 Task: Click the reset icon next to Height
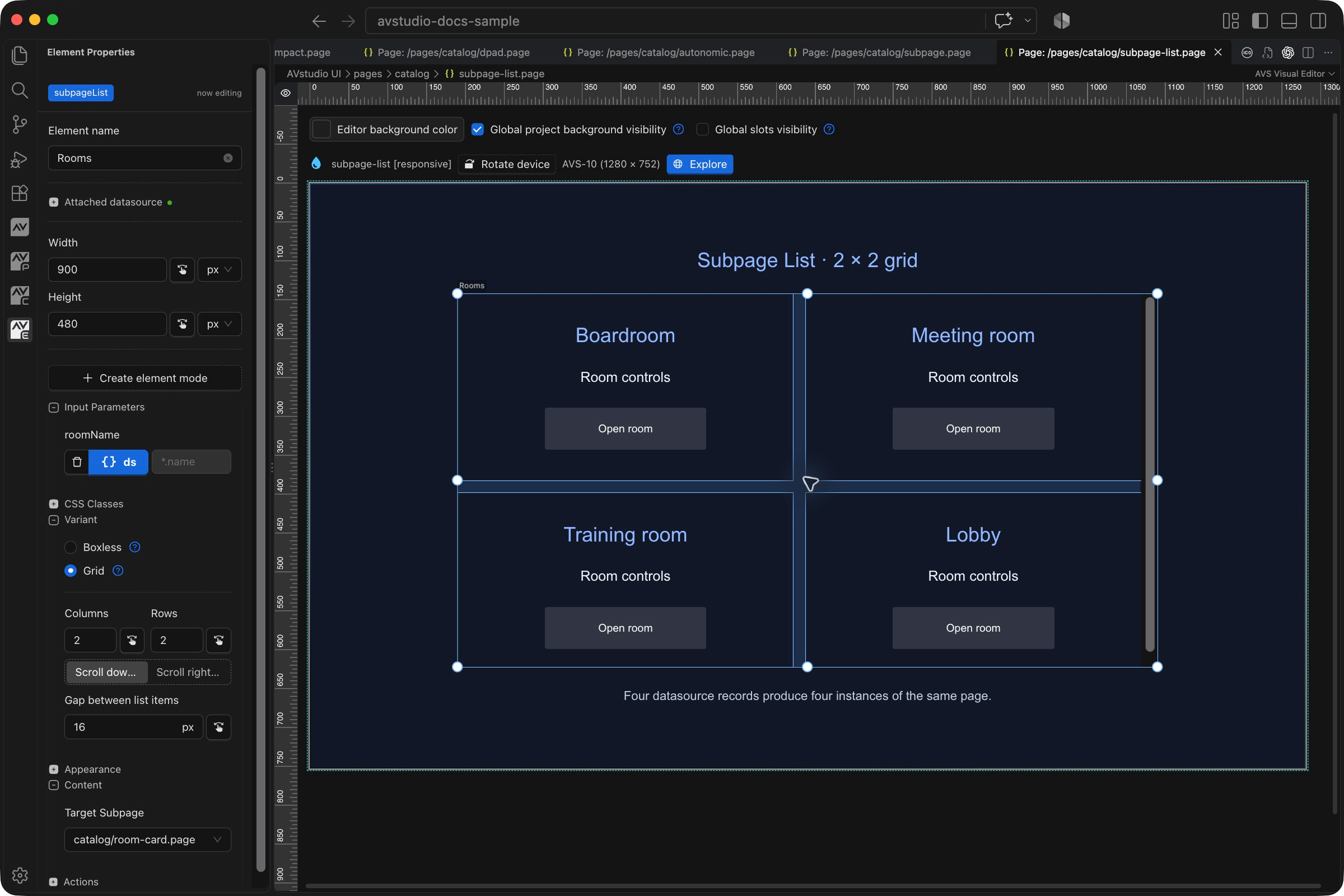183,324
